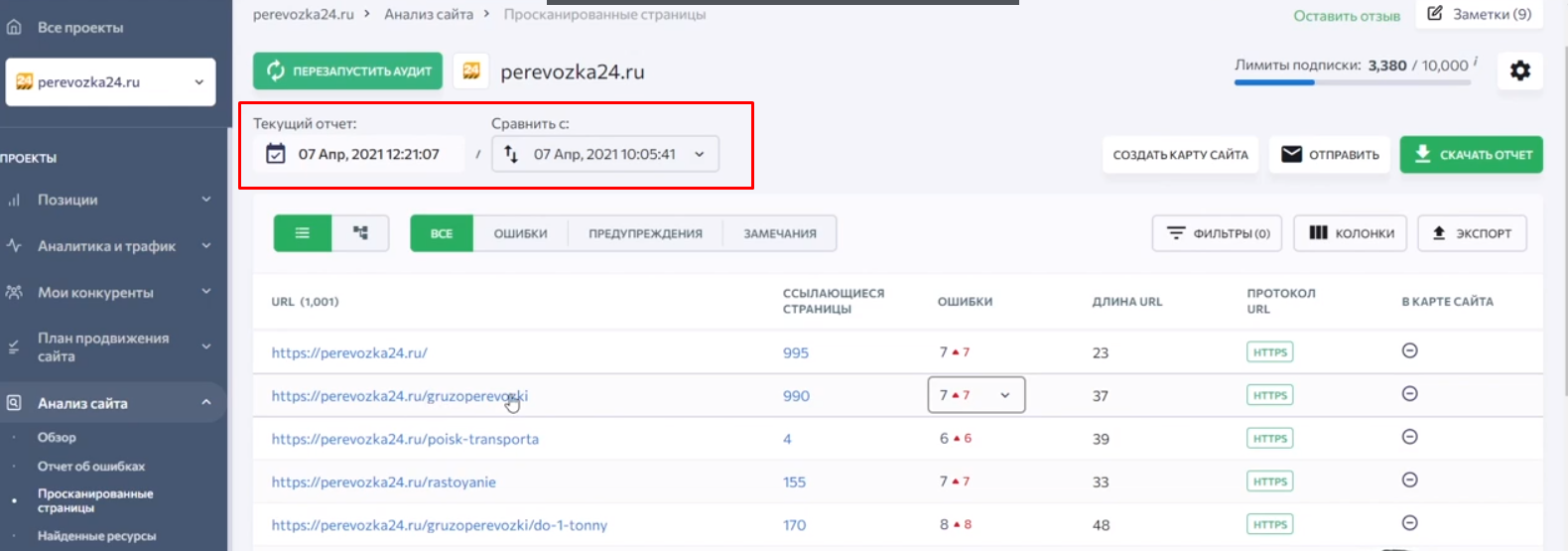Click sitemap minus icon for rastoyanie row
Screen dimensions: 1568x551
(1409, 481)
